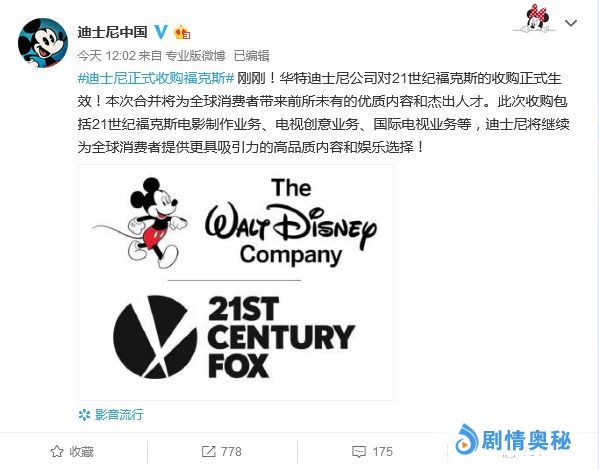Enlarge the Disney and Fox logo image

click(236, 282)
